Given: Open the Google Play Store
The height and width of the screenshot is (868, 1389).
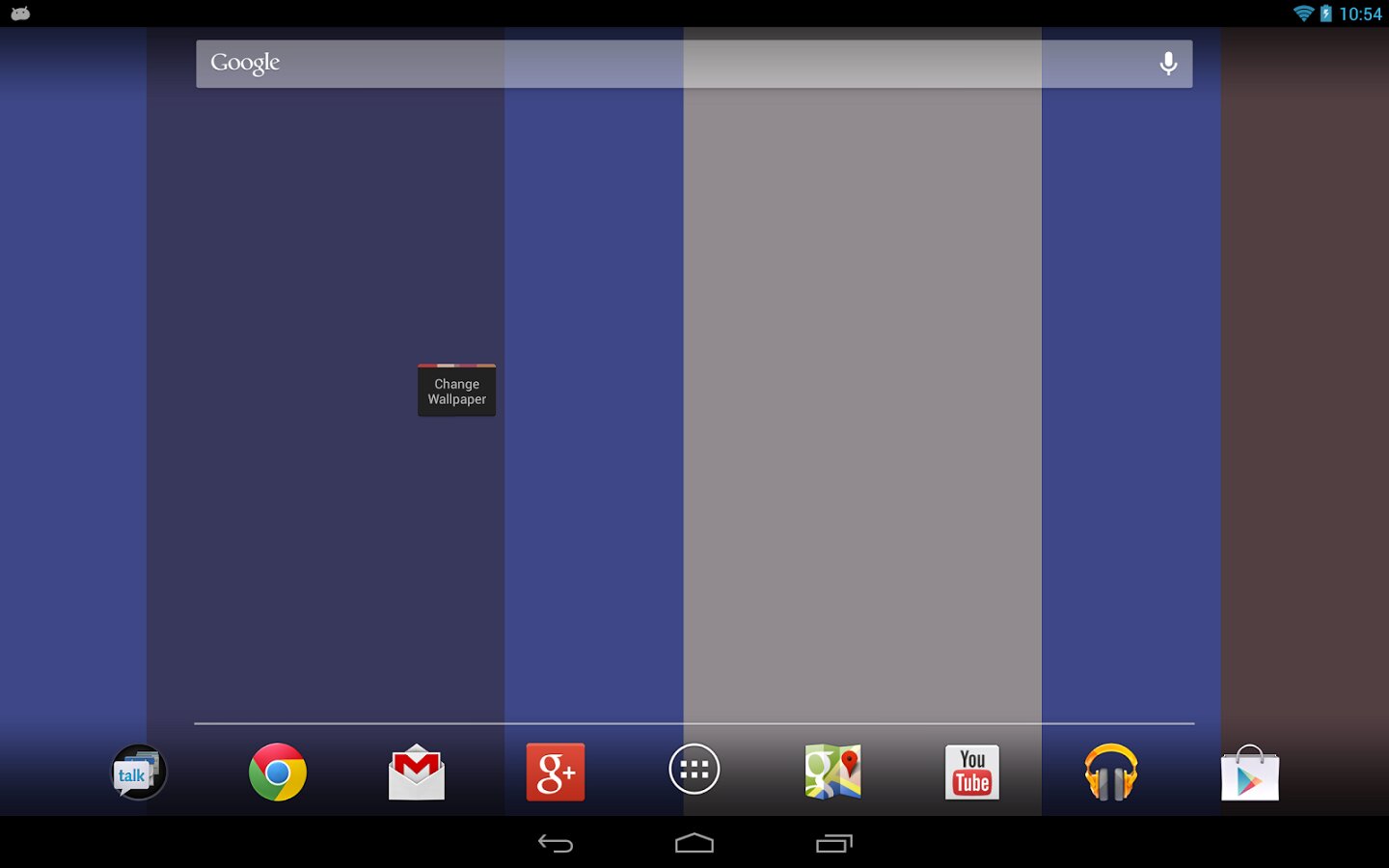Looking at the screenshot, I should (x=1250, y=773).
